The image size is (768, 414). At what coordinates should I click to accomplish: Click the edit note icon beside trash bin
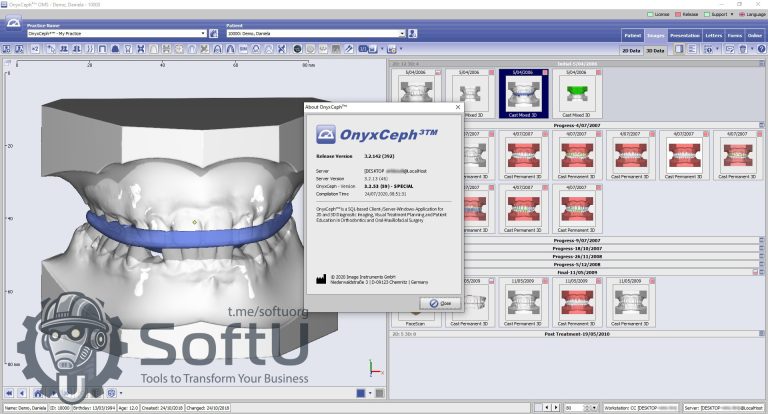730,49
